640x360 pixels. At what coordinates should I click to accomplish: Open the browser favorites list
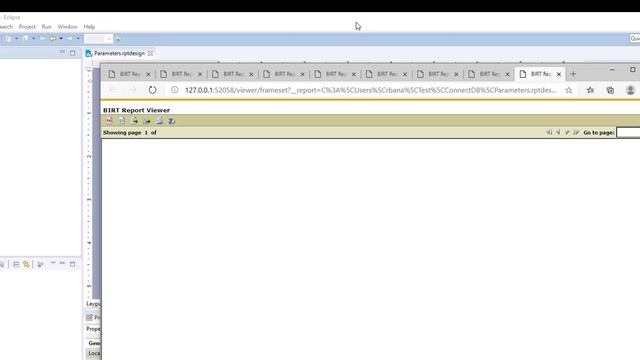pyautogui.click(x=590, y=90)
